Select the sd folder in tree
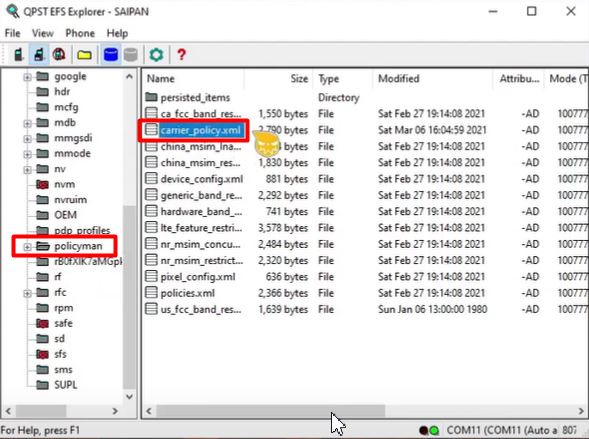This screenshot has height=439, width=589. click(x=59, y=339)
